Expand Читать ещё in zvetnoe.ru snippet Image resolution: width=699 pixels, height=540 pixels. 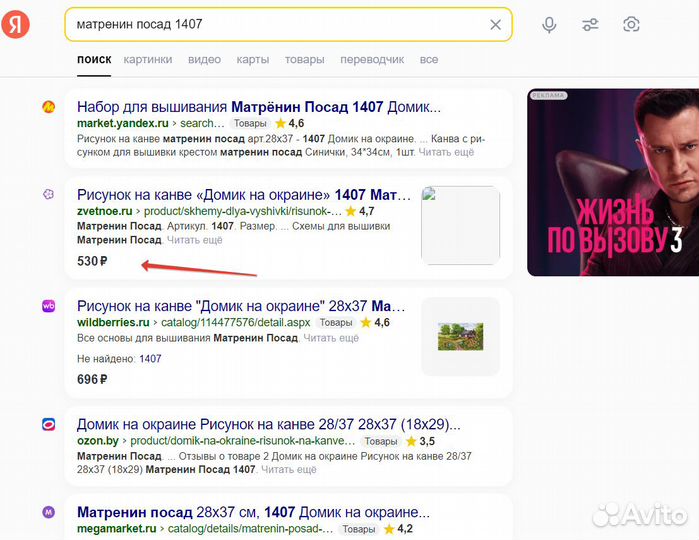pos(194,240)
